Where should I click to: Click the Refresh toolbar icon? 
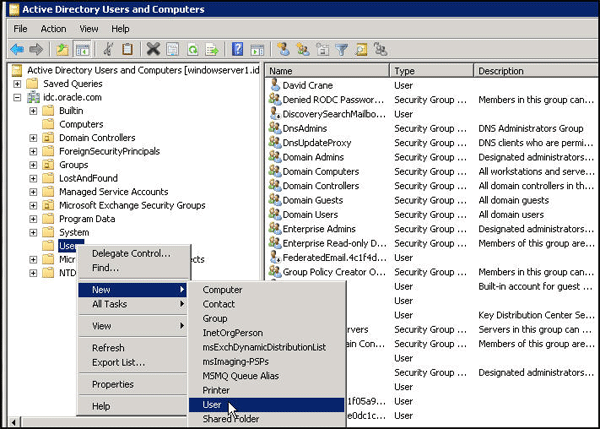point(192,48)
